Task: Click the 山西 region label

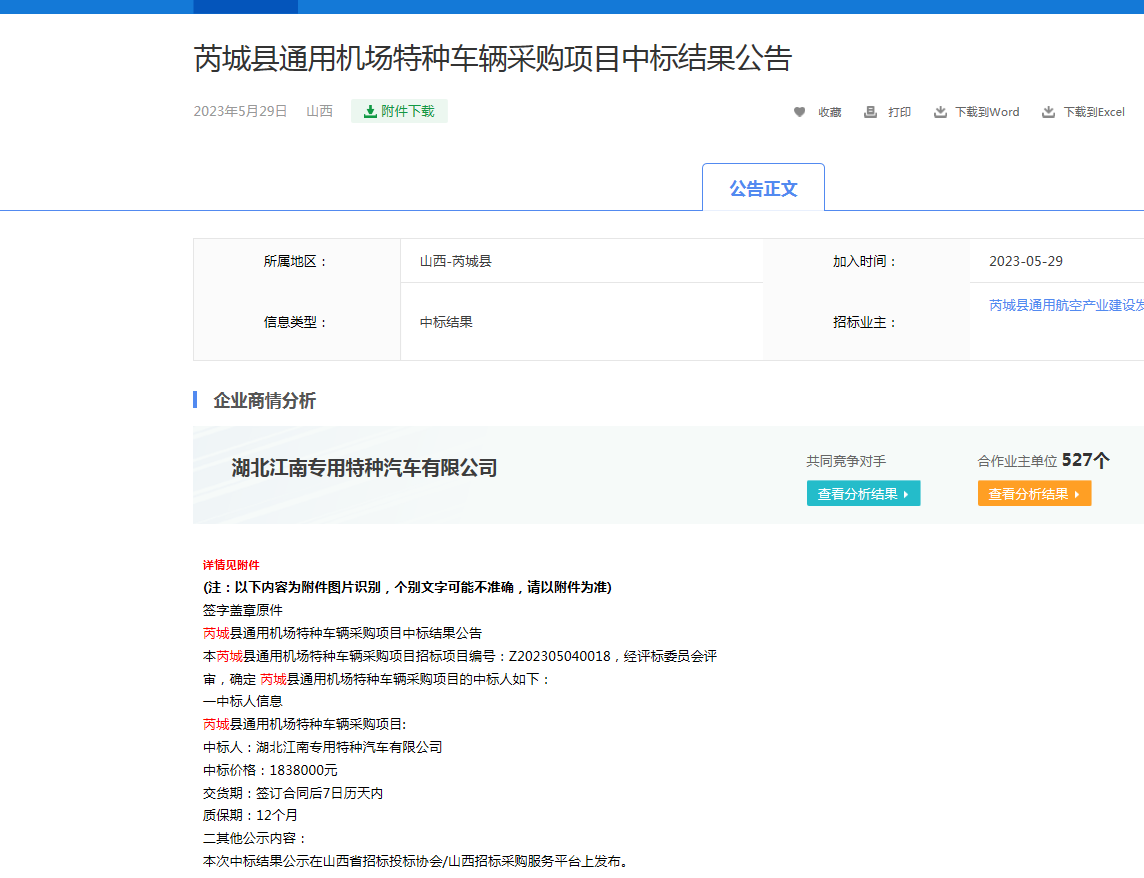Action: (318, 112)
